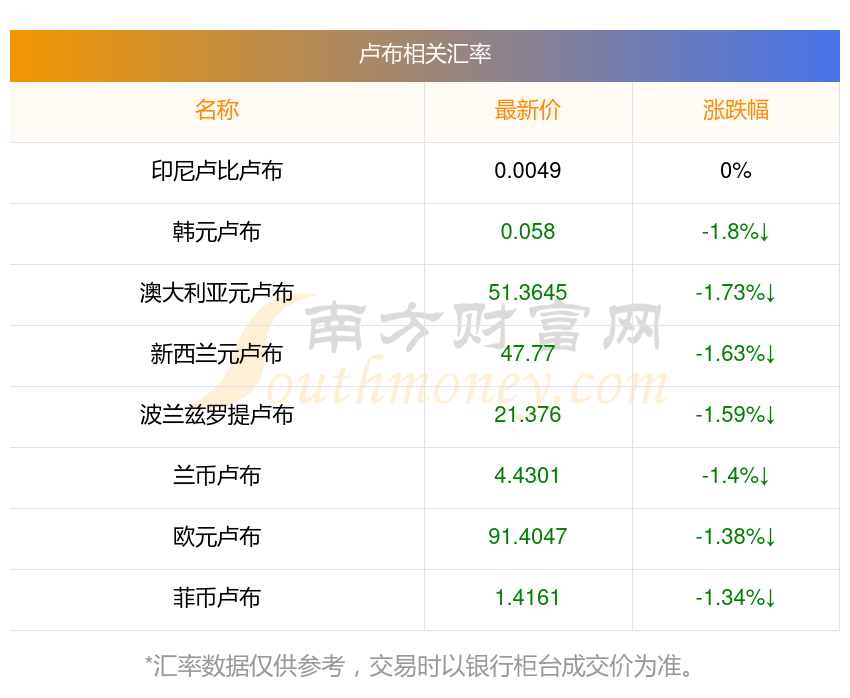850x698 pixels.
Task: Click the price value 21.376
Action: [x=527, y=415]
